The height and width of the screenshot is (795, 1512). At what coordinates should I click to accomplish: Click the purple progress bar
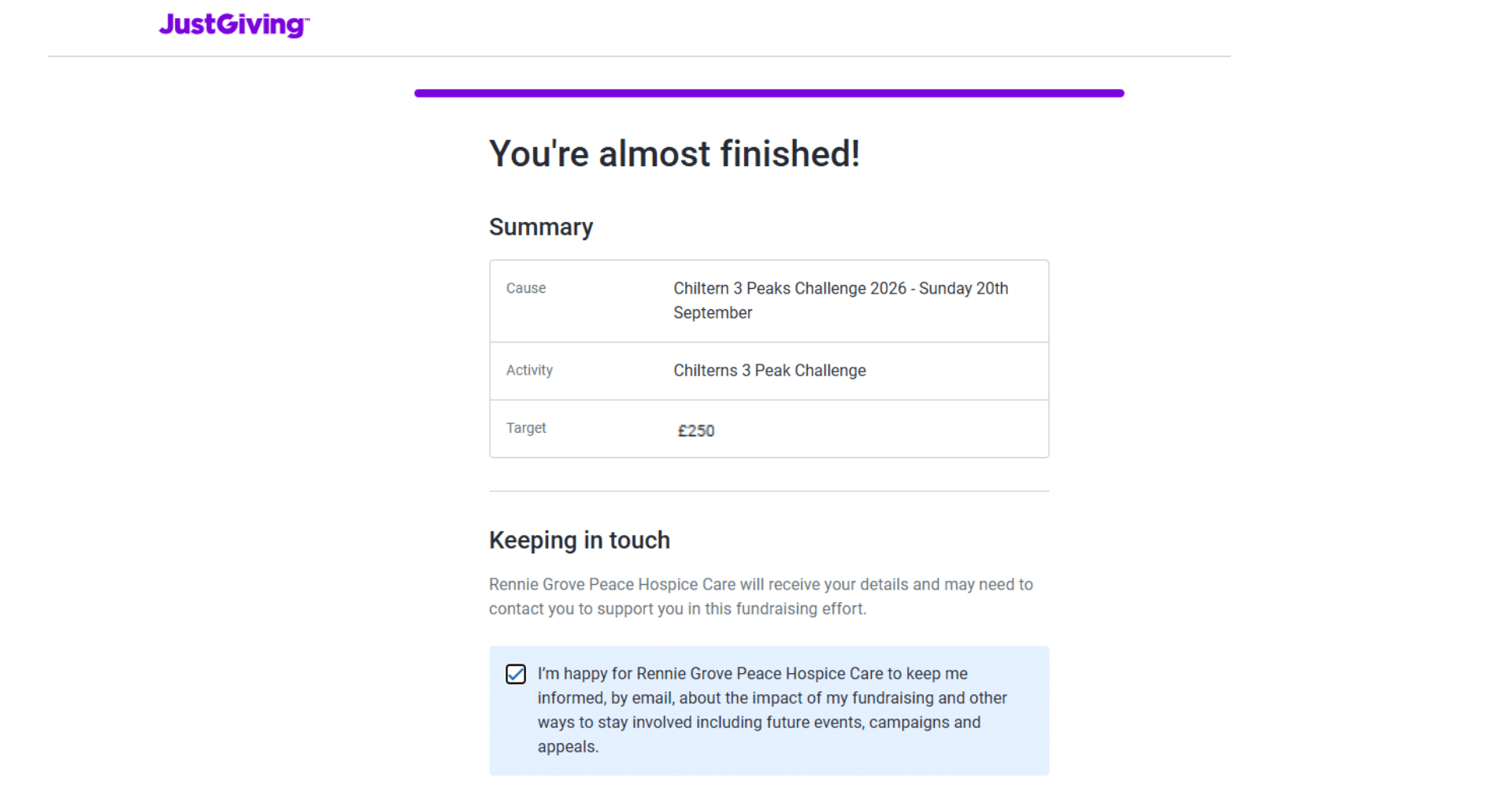pos(769,93)
